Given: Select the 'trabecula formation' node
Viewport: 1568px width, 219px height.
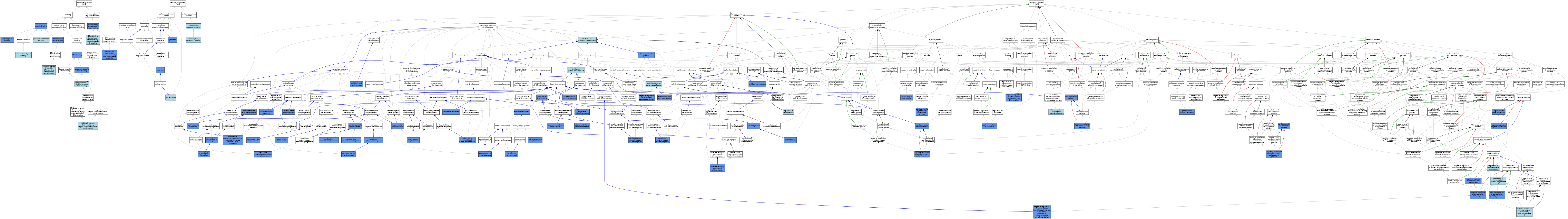Looking at the screenshot, I should [239, 98].
